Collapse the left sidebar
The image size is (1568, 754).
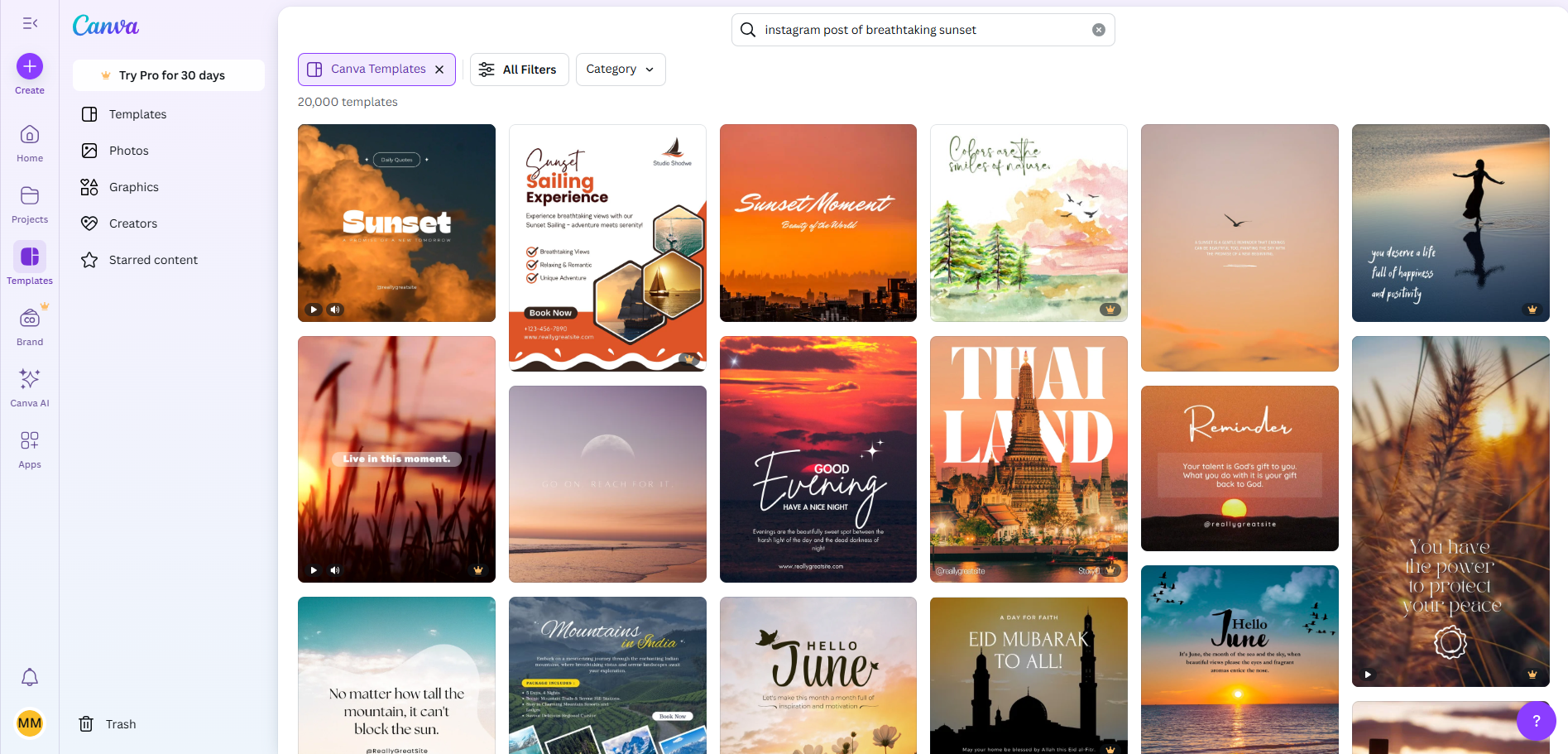30,23
